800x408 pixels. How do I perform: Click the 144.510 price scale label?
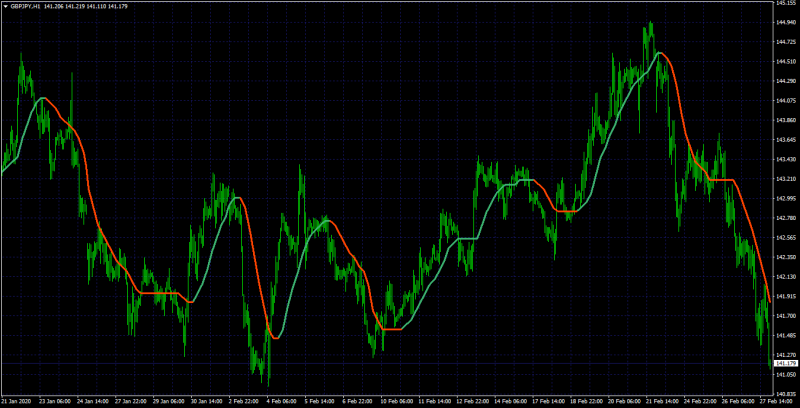click(786, 62)
